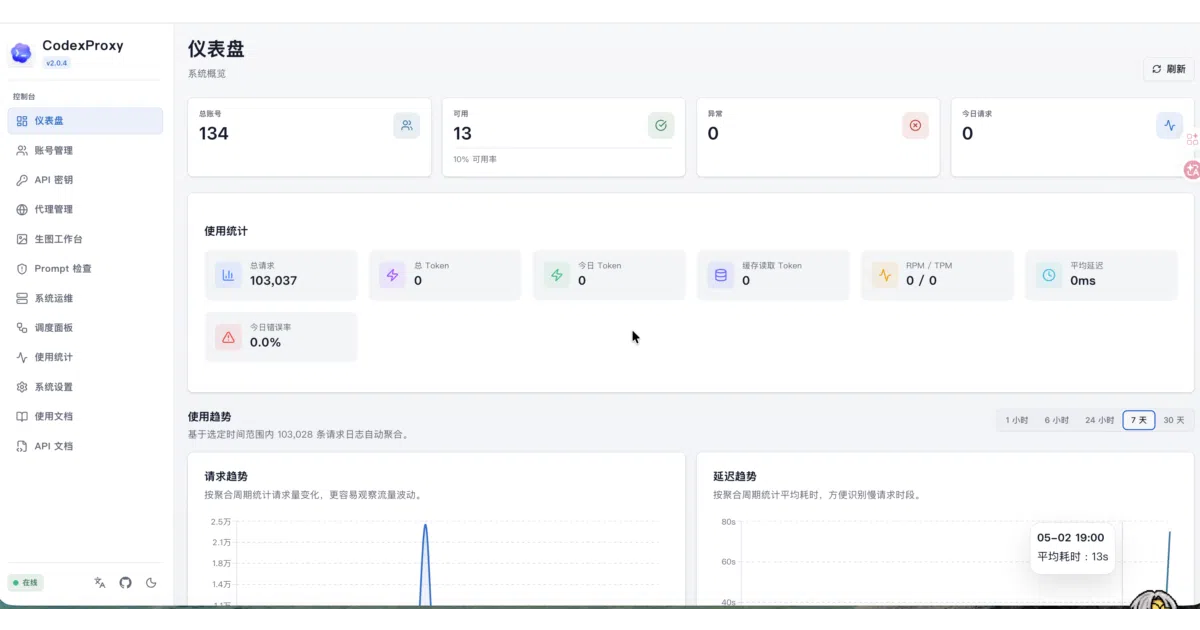The image size is (1200, 630).
Task: Click the RPM / TPM activity icon
Action: tap(885, 275)
